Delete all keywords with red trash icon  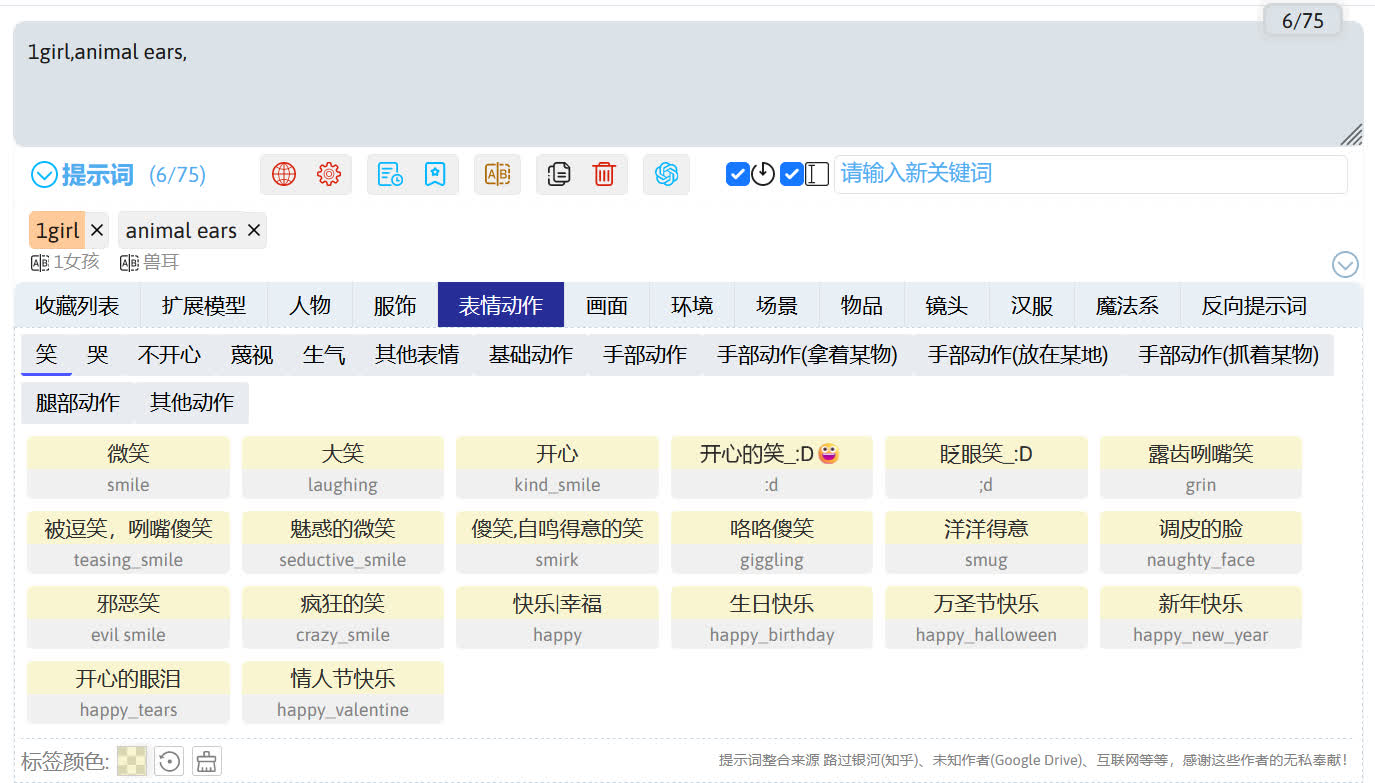(x=604, y=174)
